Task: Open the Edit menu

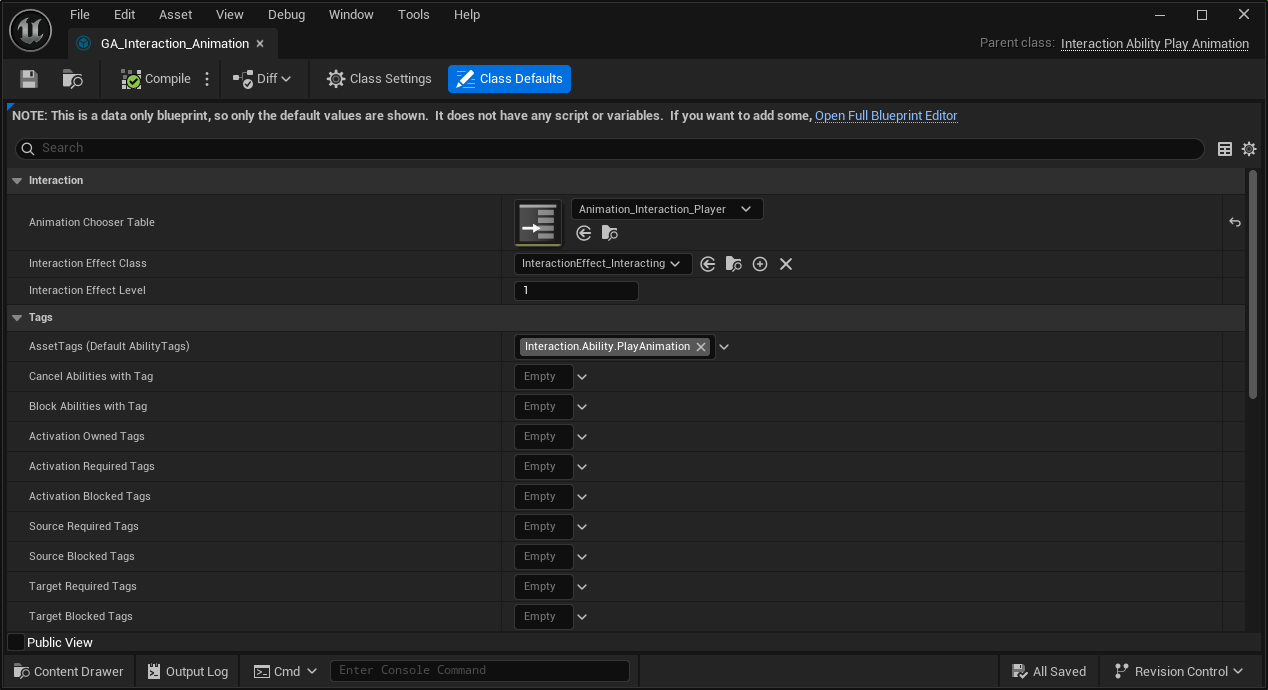Action: point(124,14)
